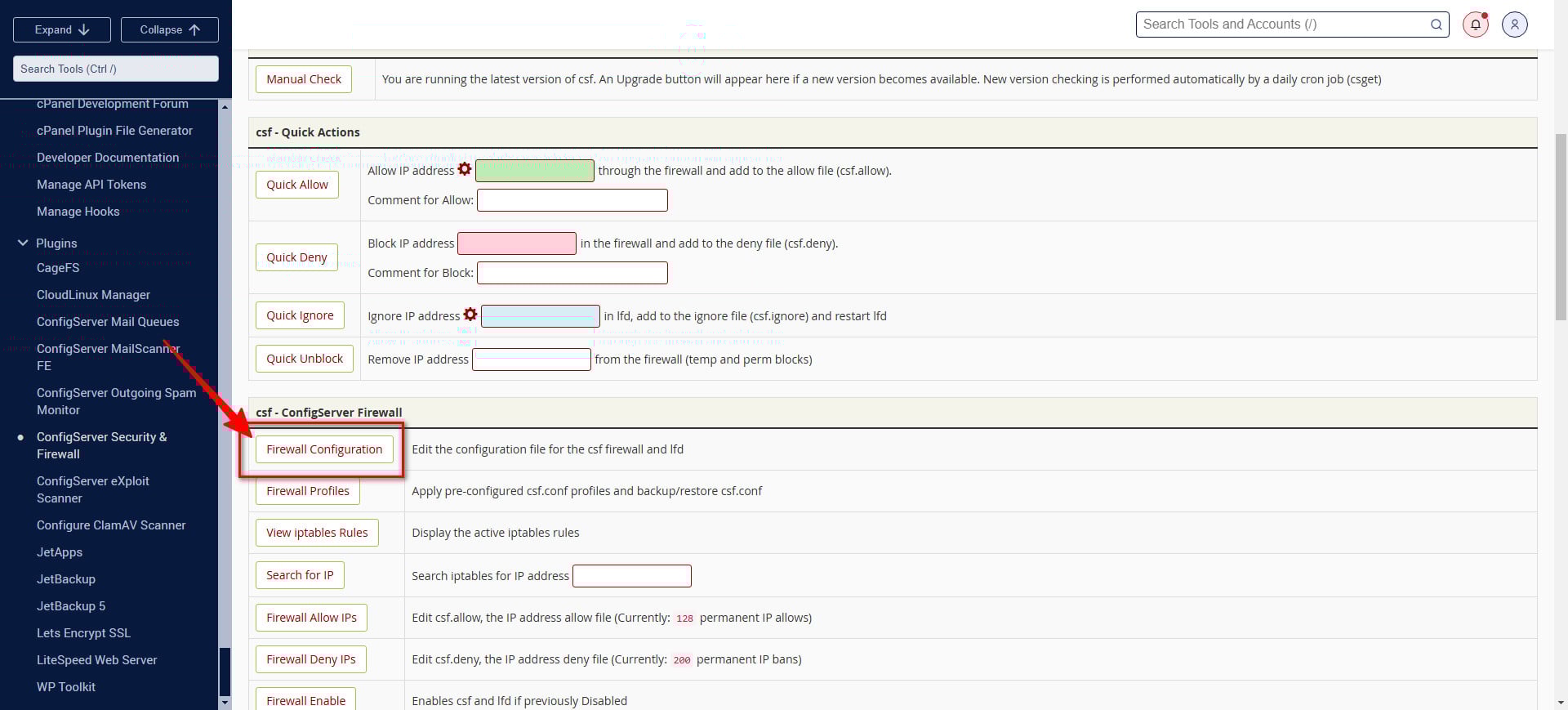Screen dimensions: 1568x710
Task: Click the magnifier icon in top search
Action: point(1436,25)
